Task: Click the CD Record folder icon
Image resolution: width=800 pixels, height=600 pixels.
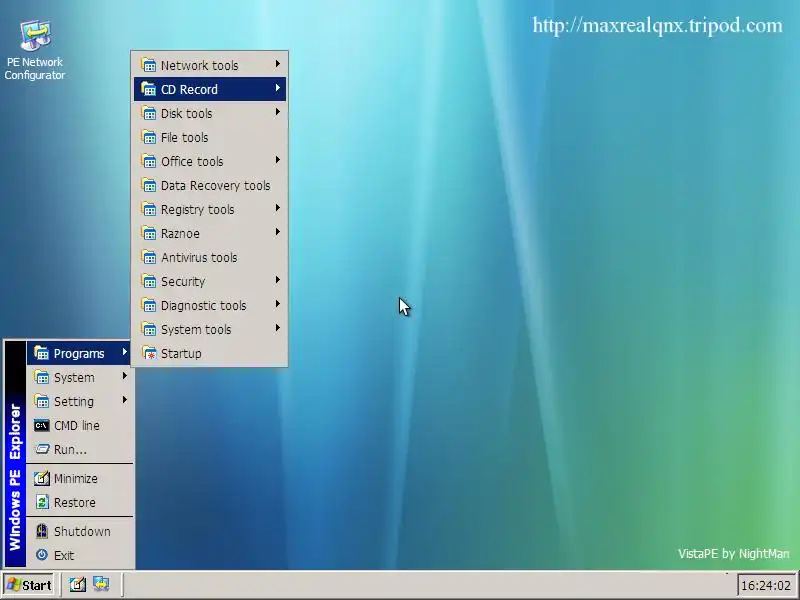Action: pos(148,89)
